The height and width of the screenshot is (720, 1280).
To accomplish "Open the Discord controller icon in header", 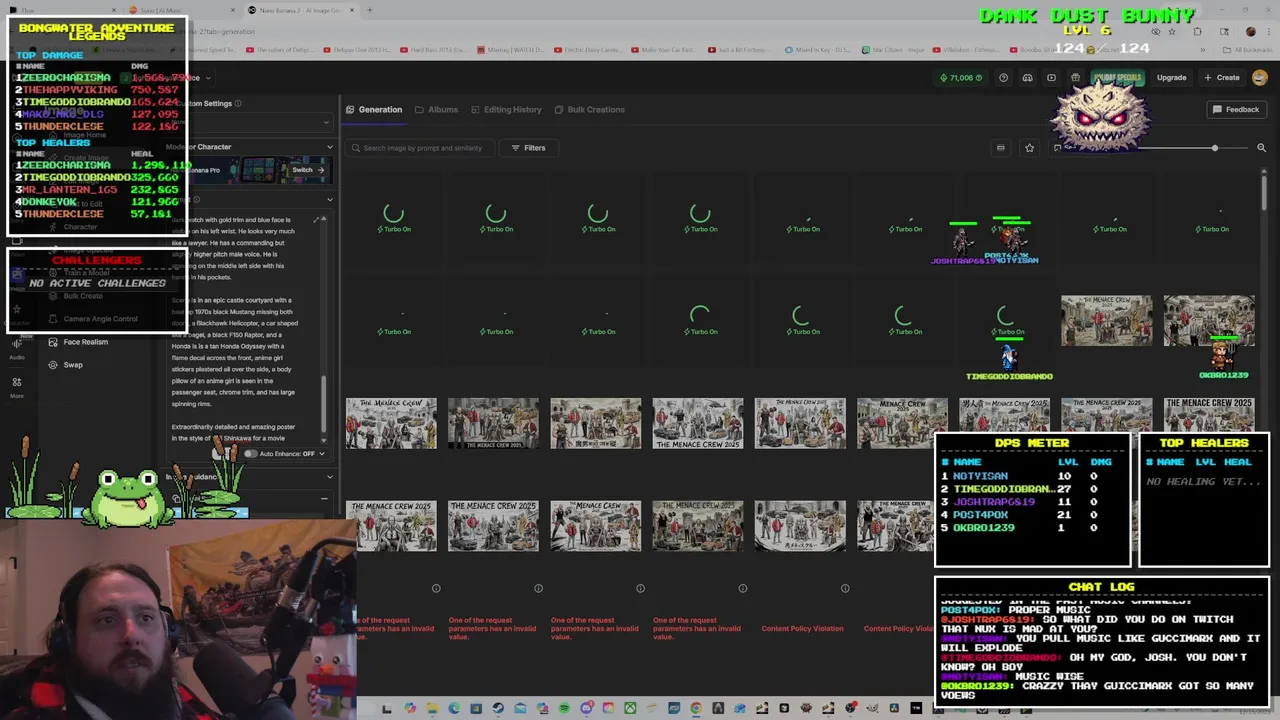I will 1027,77.
